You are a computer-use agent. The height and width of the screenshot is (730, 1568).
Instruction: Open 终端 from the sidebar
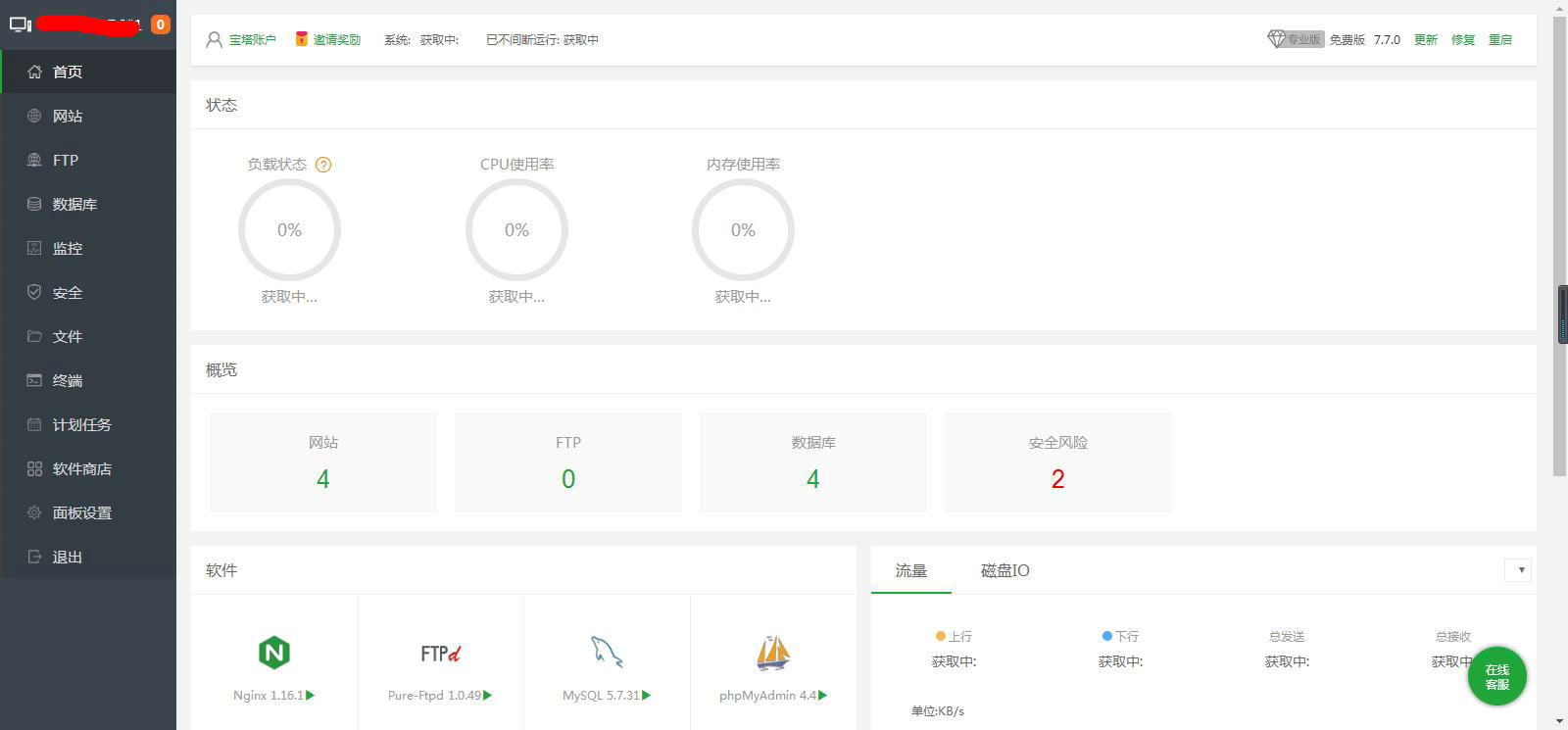tap(68, 380)
